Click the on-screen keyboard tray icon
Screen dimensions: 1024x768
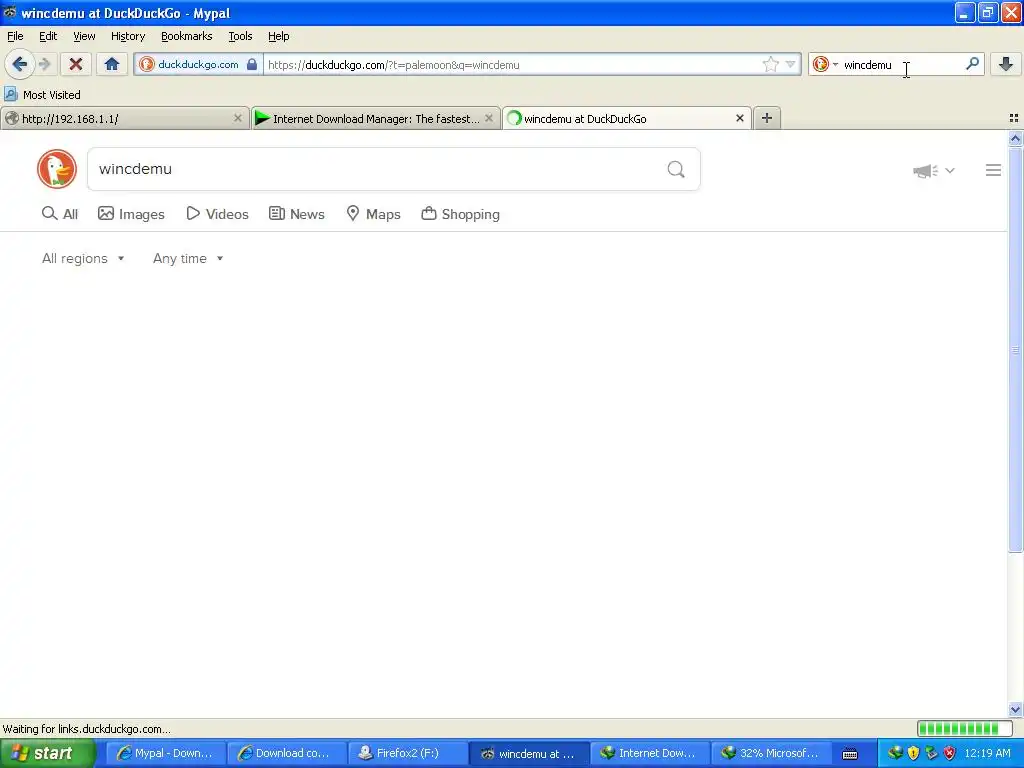850,754
